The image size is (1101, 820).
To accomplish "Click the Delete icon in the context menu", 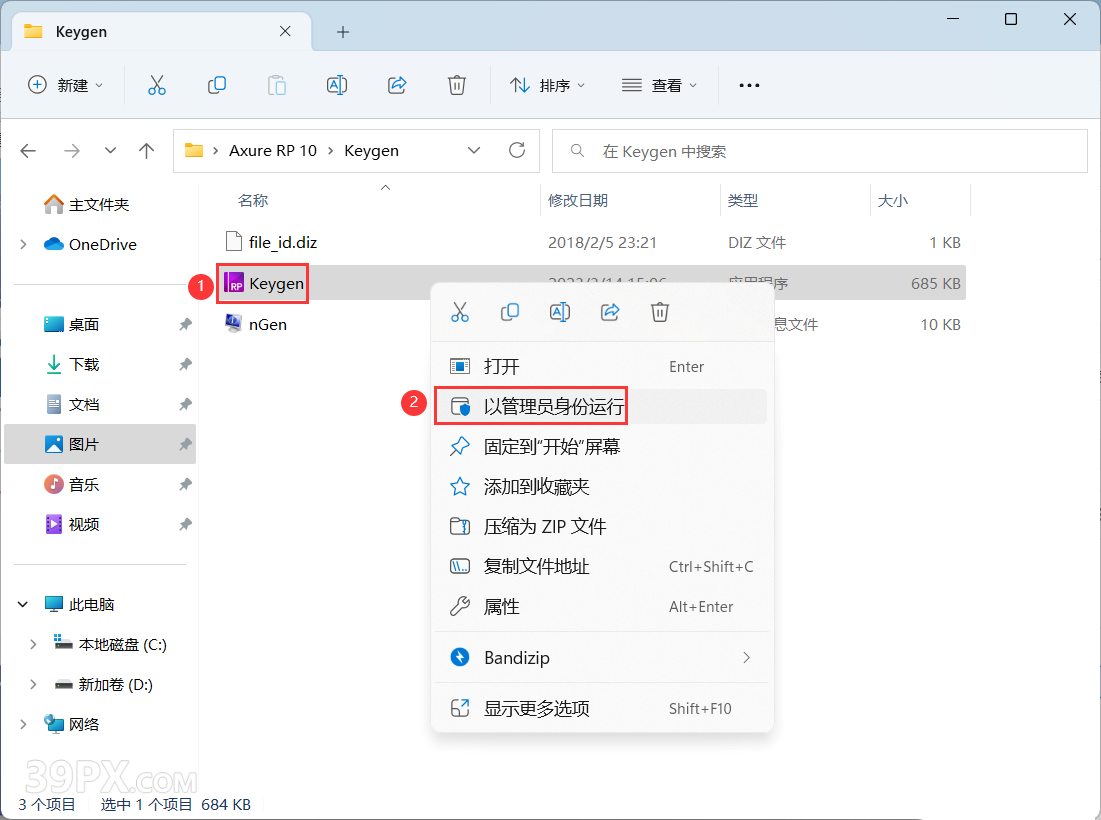I will 660,312.
